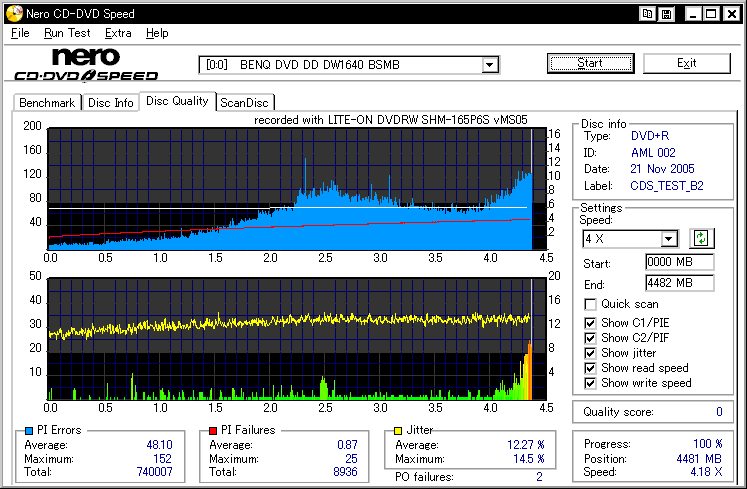Open the drive selection dropdown arrow
This screenshot has width=747, height=489.
pos(489,65)
